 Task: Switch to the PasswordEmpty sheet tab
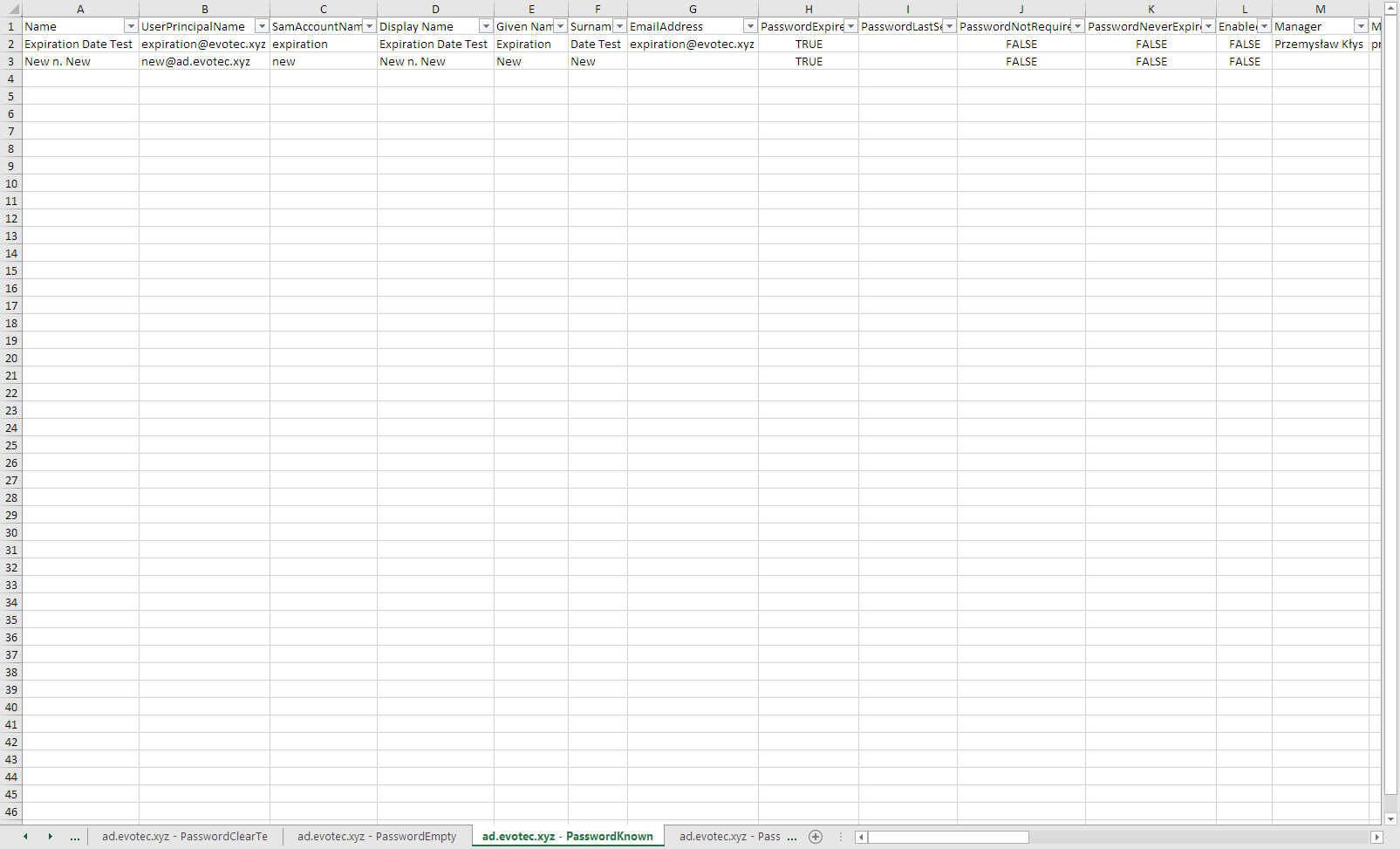pyautogui.click(x=376, y=837)
